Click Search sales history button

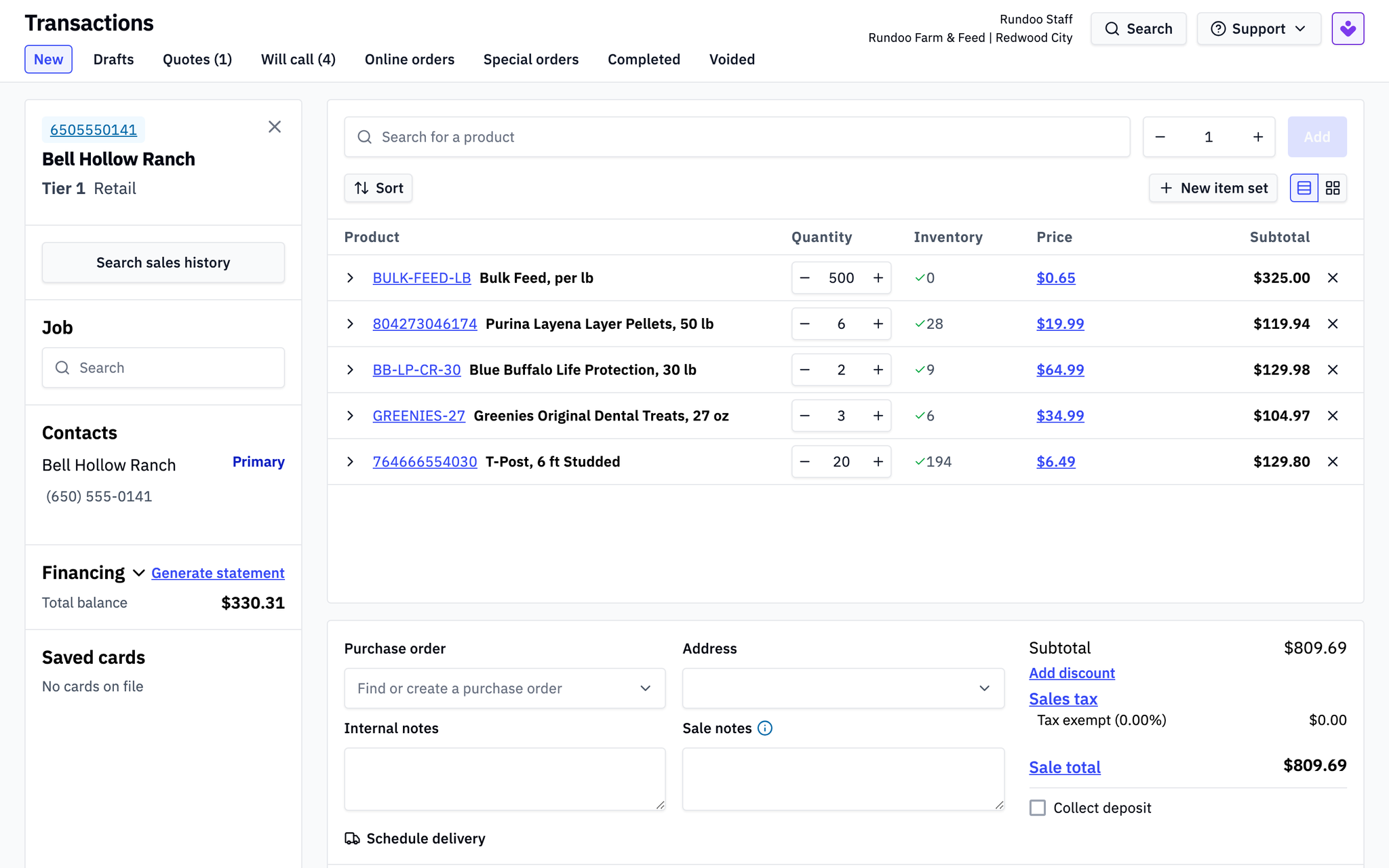pos(163,262)
